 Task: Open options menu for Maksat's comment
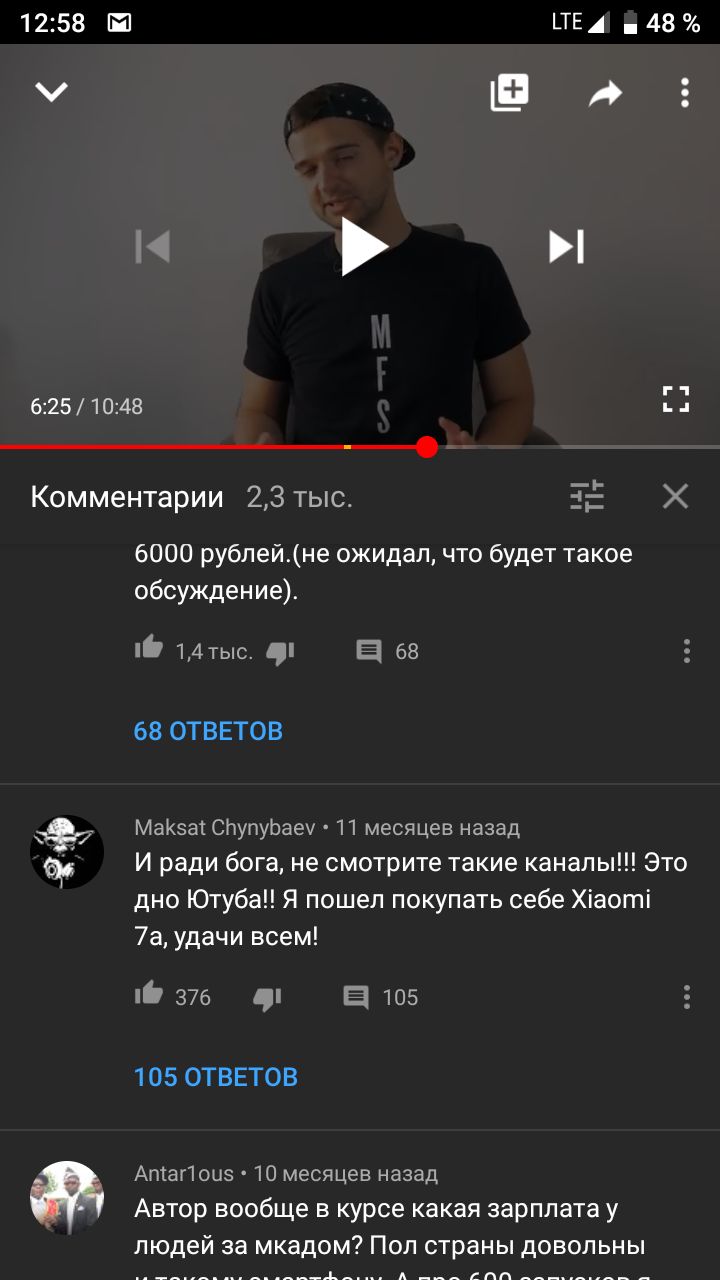687,997
